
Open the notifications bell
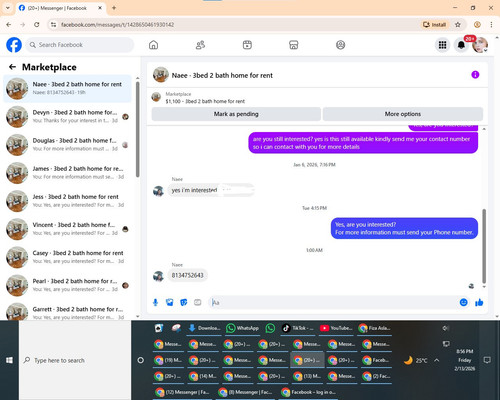461,45
